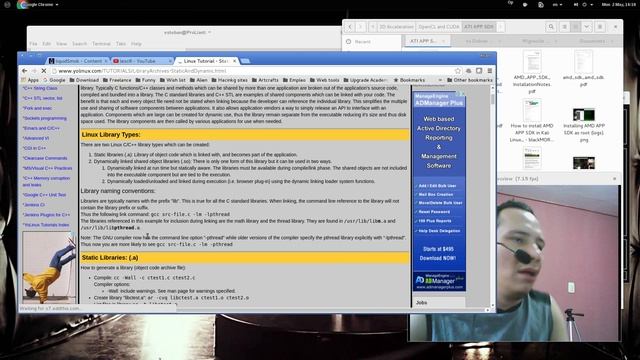Click the extension icon right of the star
The height and width of the screenshot is (360, 640).
469,71
